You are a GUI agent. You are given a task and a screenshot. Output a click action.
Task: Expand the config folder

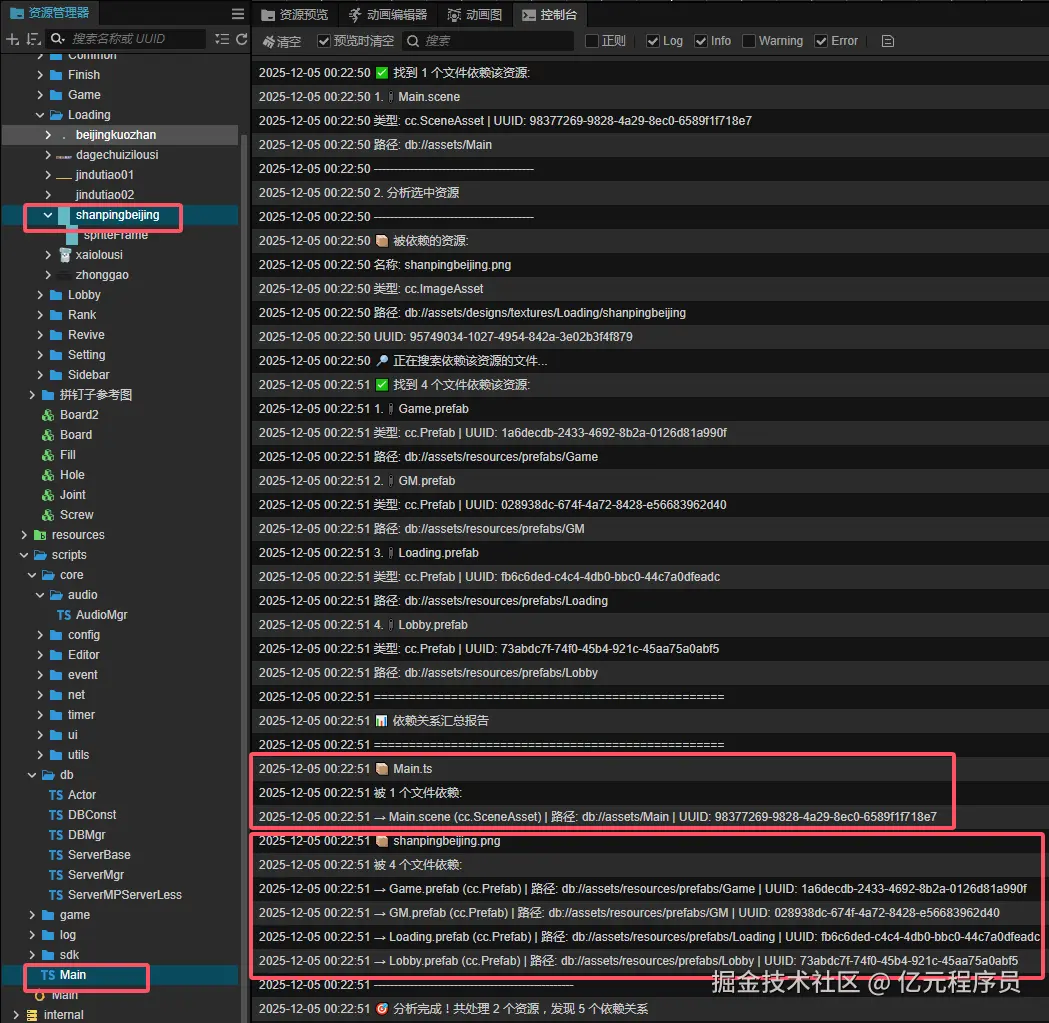tap(40, 635)
